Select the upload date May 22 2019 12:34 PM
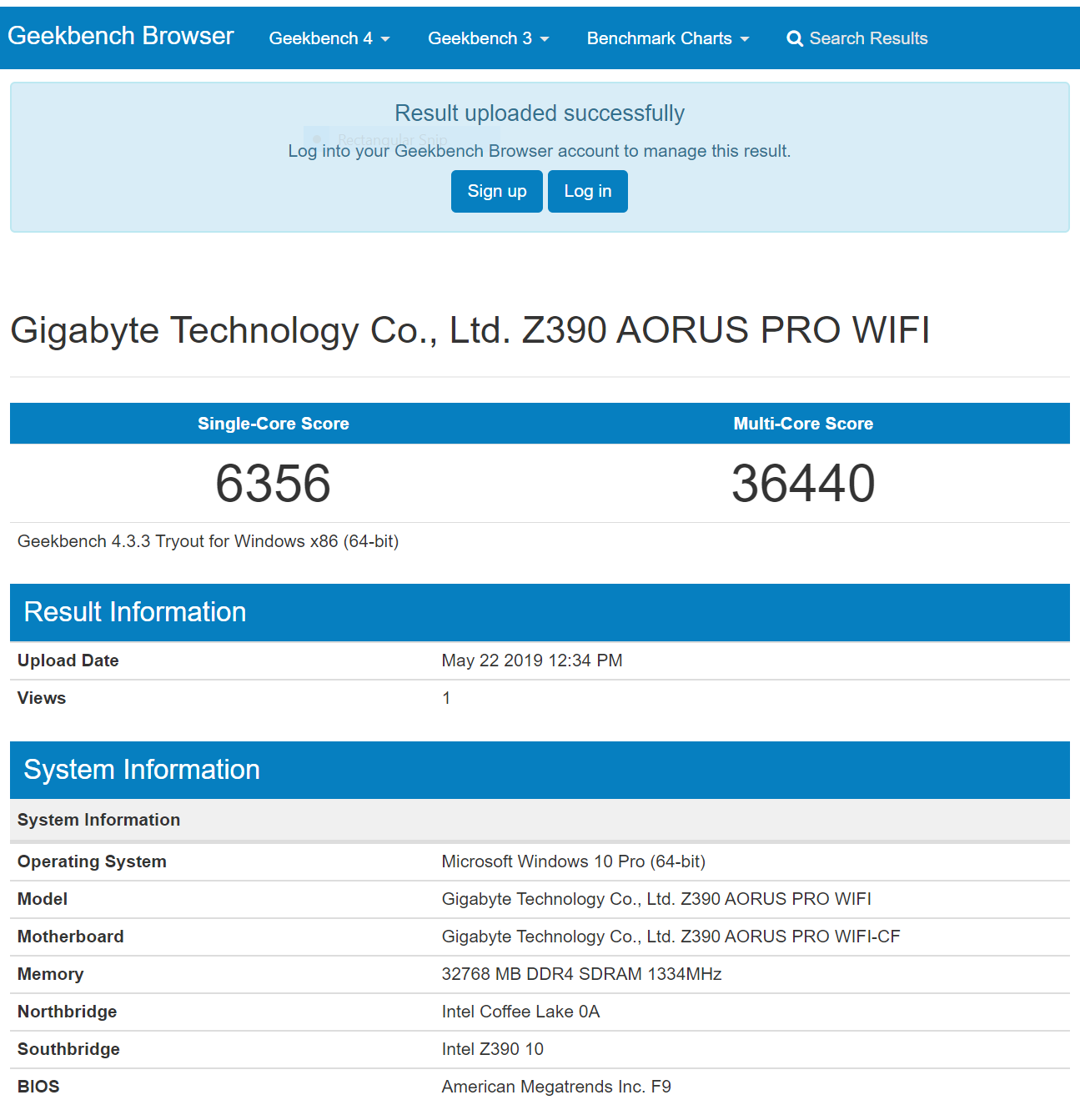 pos(532,660)
